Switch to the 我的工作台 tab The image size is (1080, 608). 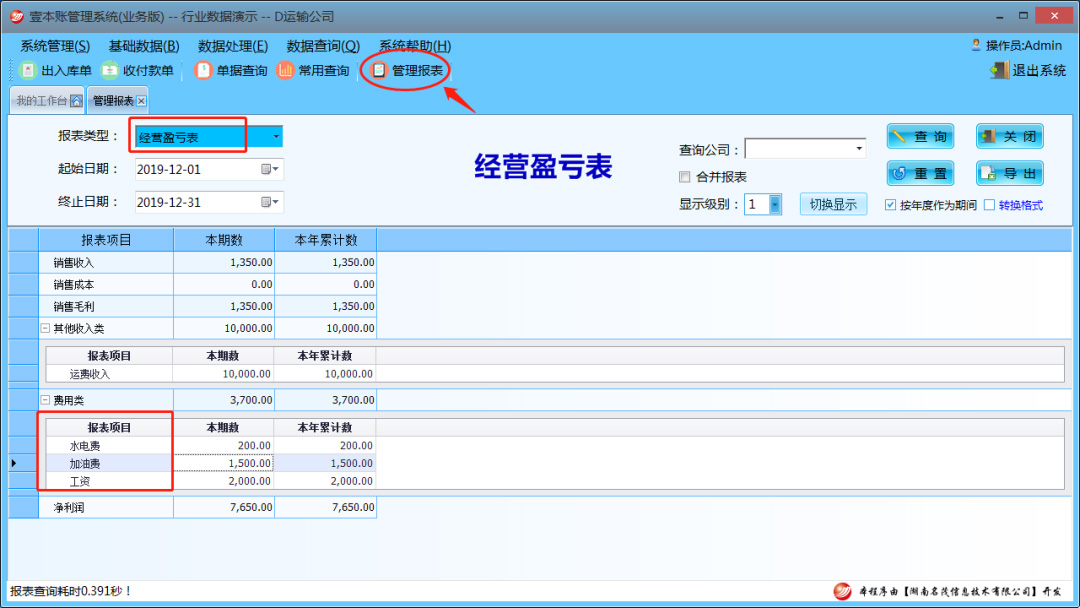[41, 101]
